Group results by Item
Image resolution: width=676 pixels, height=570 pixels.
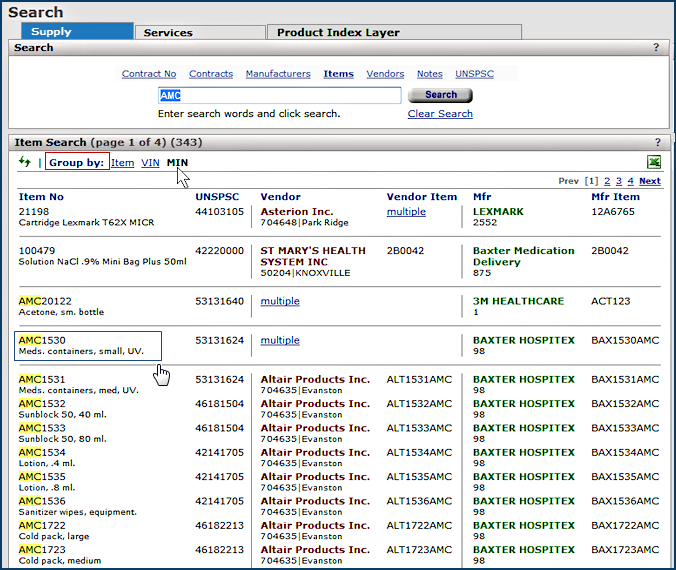122,163
